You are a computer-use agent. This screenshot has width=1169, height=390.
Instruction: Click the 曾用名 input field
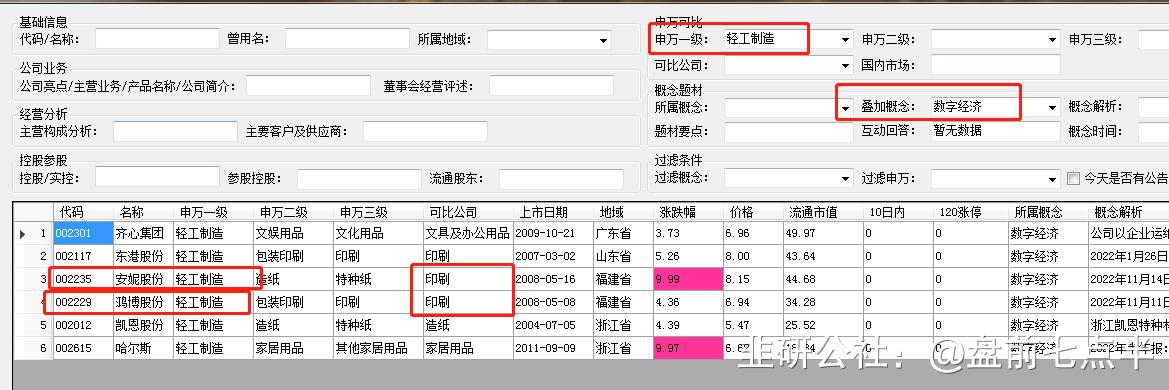(347, 39)
